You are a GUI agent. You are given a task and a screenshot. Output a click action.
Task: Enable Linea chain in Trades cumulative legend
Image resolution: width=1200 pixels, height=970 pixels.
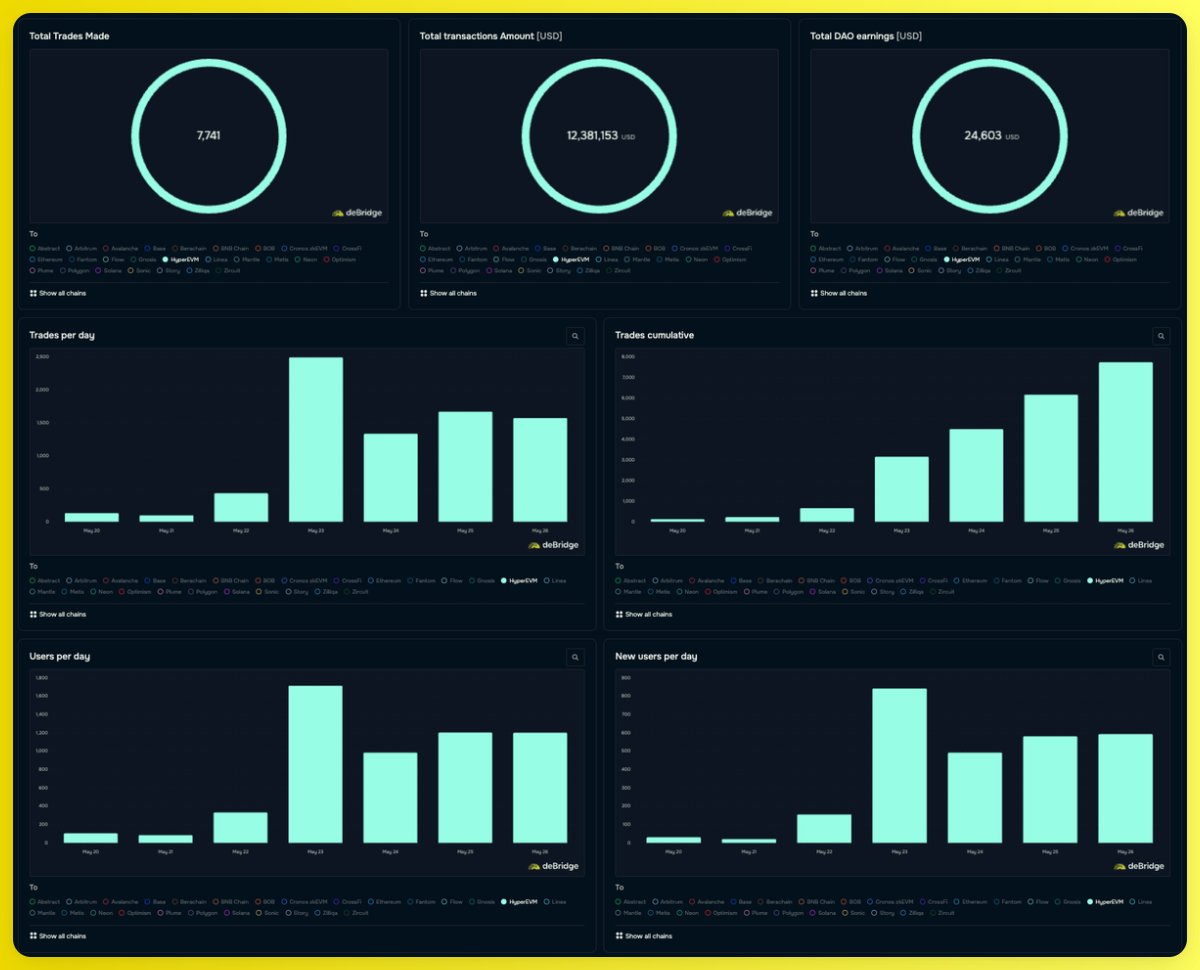coord(1141,581)
